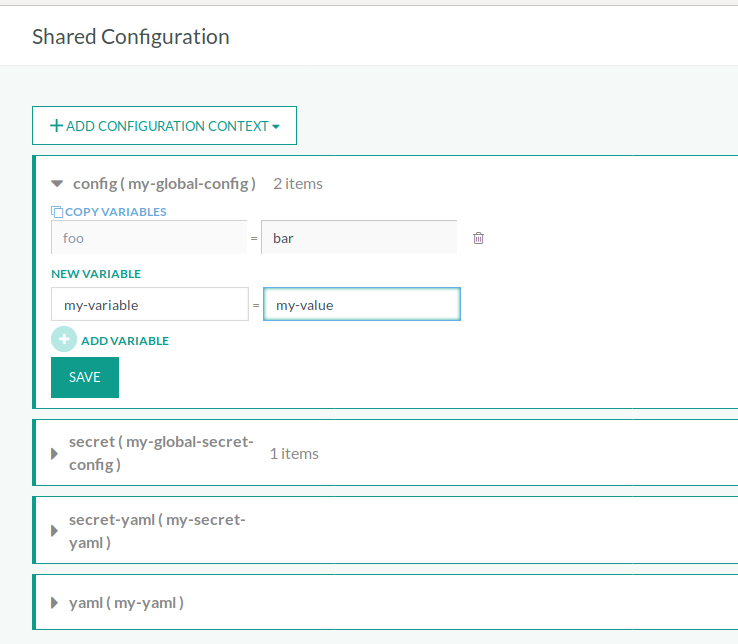
Task: Expand the yaml section arrow
Action: [55, 603]
